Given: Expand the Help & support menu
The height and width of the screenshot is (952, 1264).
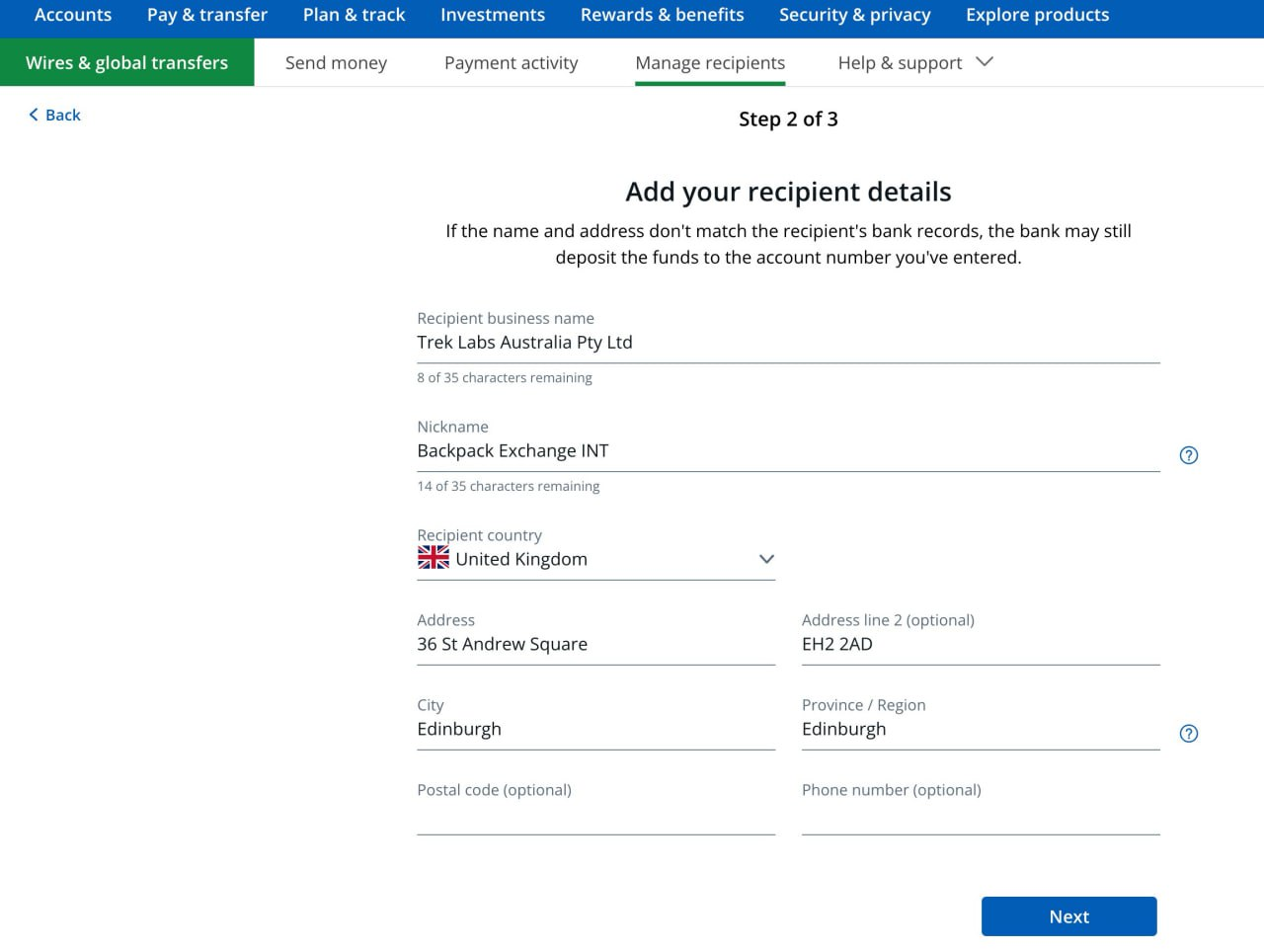Looking at the screenshot, I should point(914,63).
